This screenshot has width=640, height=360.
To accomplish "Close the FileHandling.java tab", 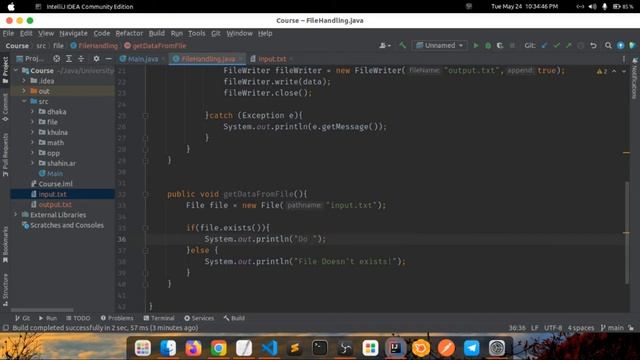I will (x=241, y=59).
